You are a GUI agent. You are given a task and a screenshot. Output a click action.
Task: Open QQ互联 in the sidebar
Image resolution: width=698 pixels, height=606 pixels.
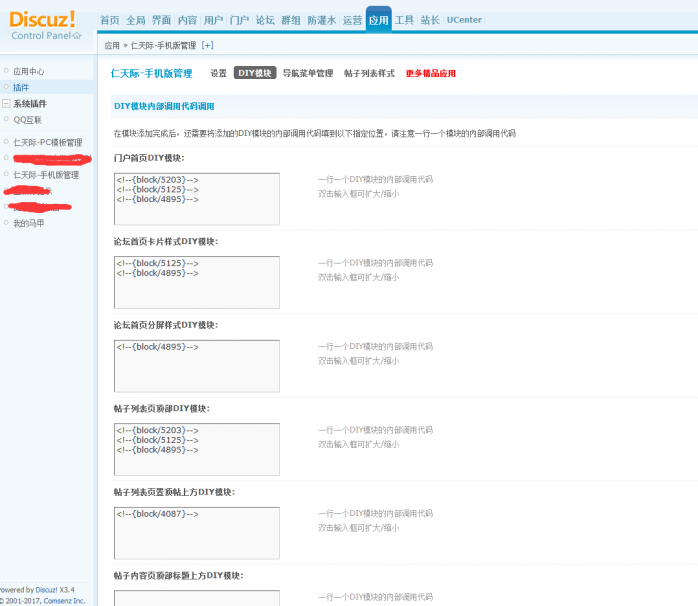pos(27,120)
